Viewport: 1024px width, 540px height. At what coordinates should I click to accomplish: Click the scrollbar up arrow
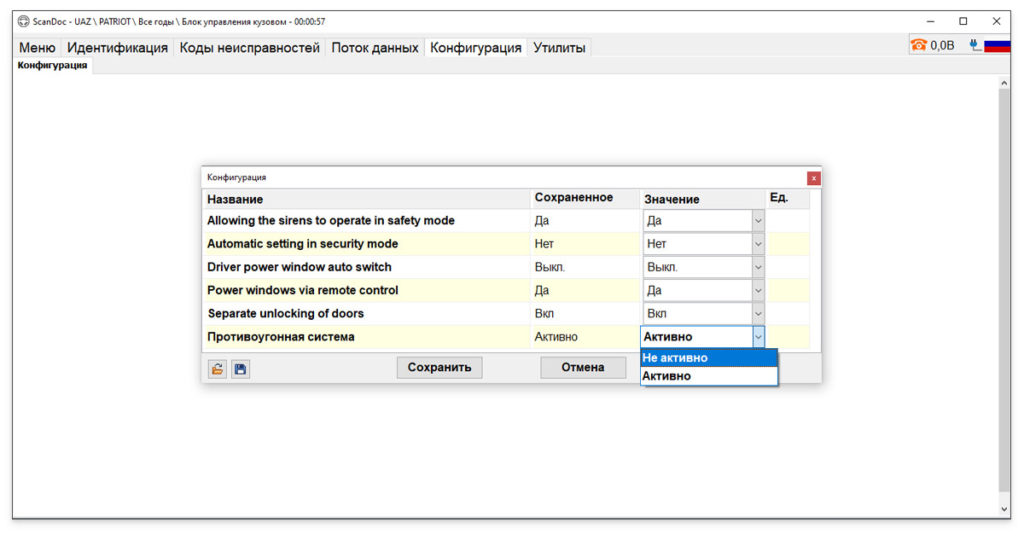(x=1004, y=83)
